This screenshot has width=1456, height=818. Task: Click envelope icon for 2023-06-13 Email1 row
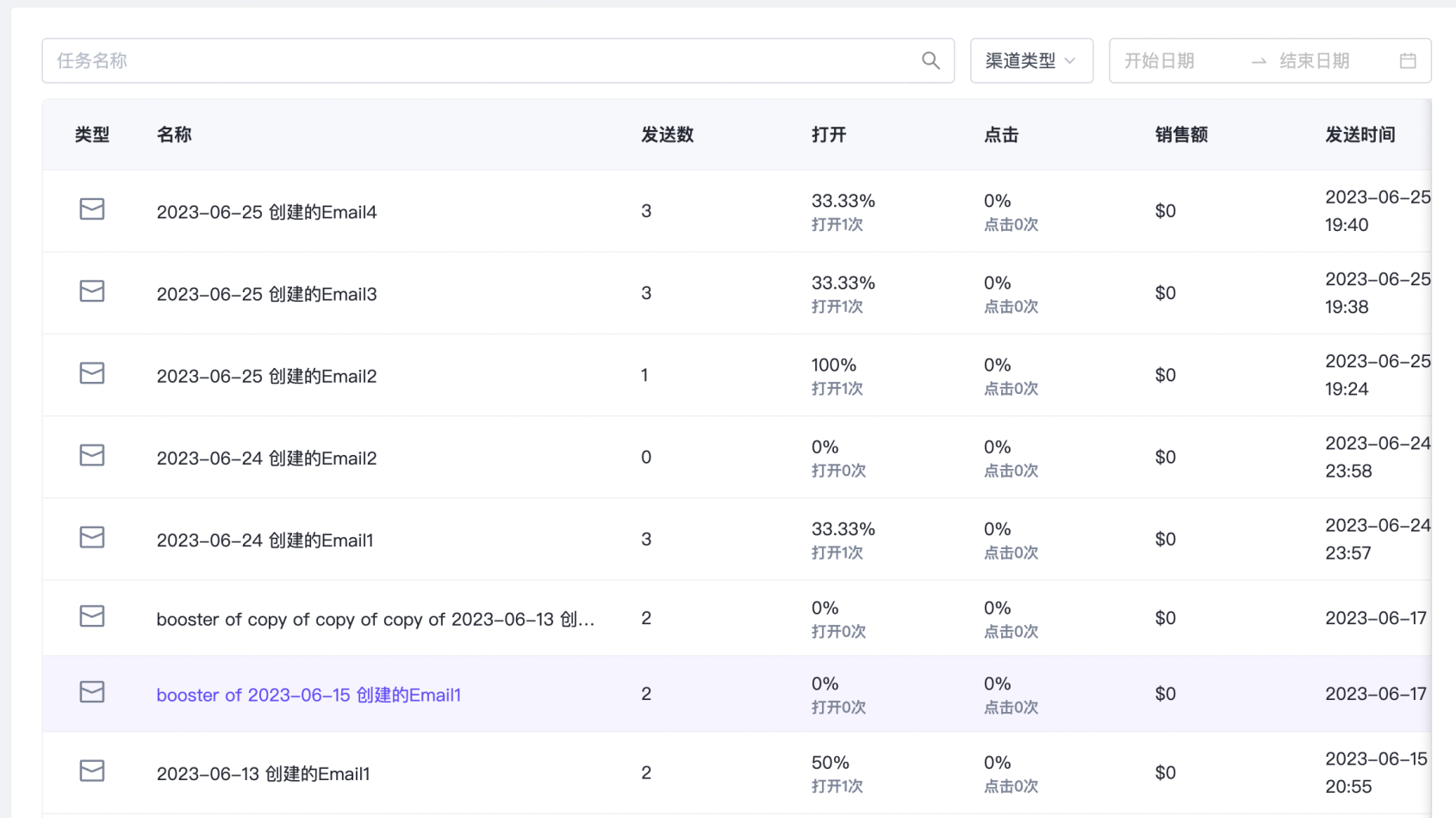[92, 771]
